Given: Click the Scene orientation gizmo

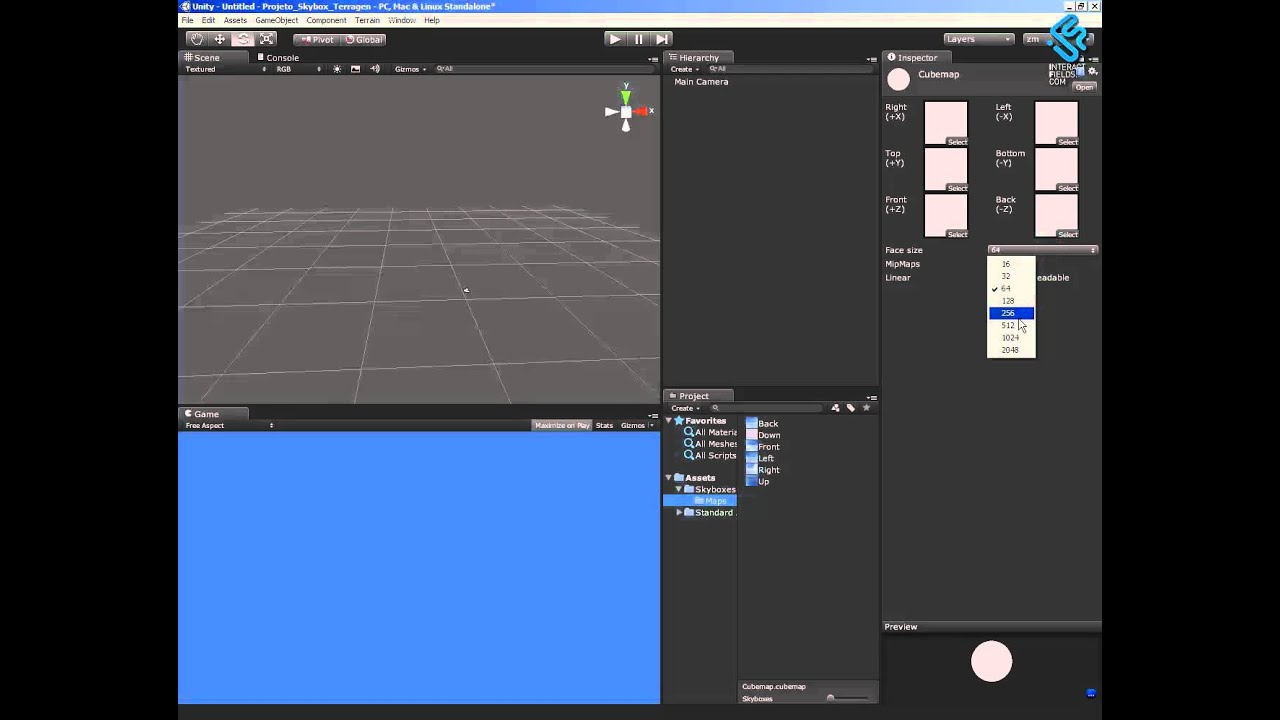Looking at the screenshot, I should 626,109.
